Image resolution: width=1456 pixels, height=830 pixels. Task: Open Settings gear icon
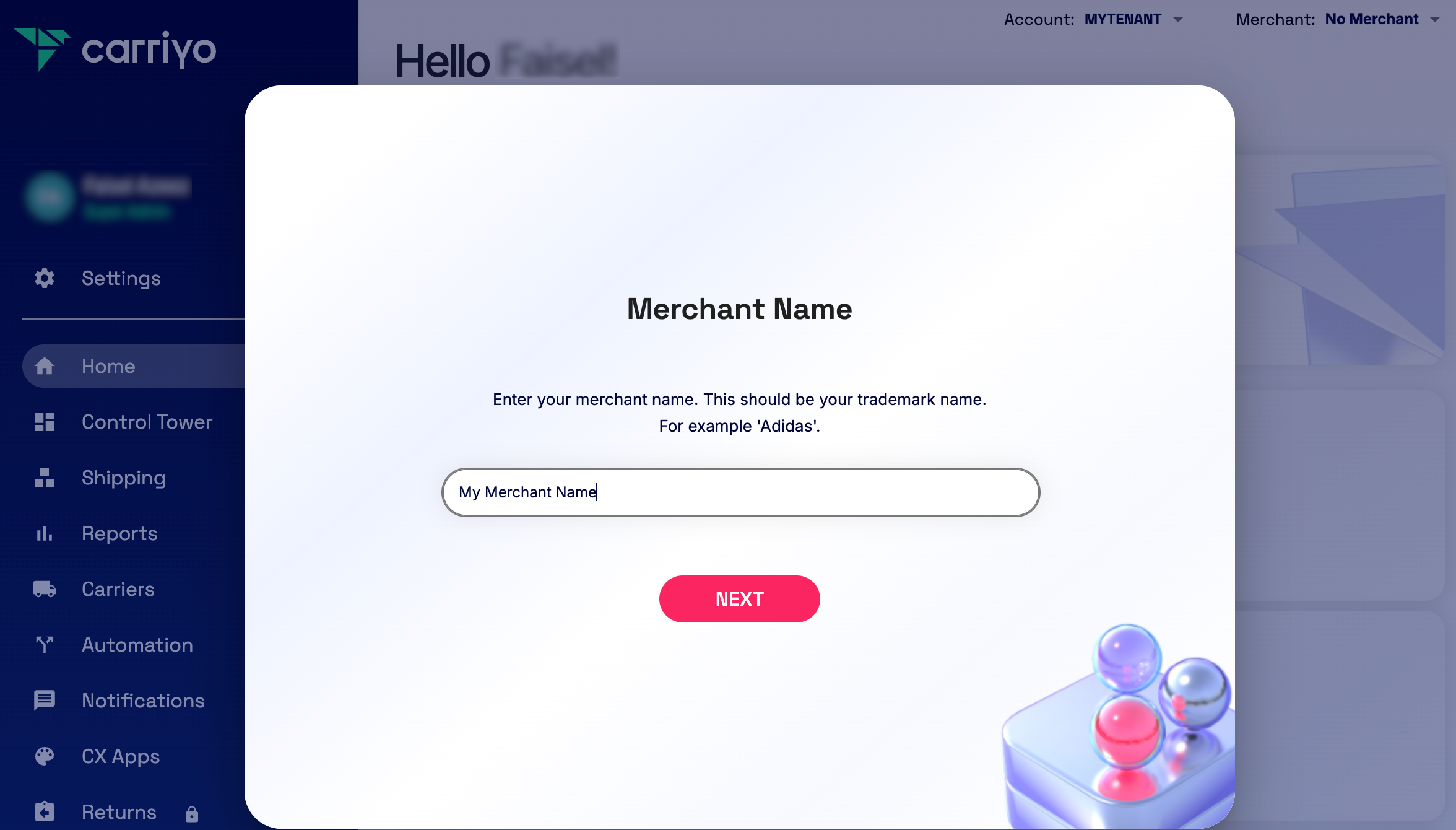click(x=43, y=278)
